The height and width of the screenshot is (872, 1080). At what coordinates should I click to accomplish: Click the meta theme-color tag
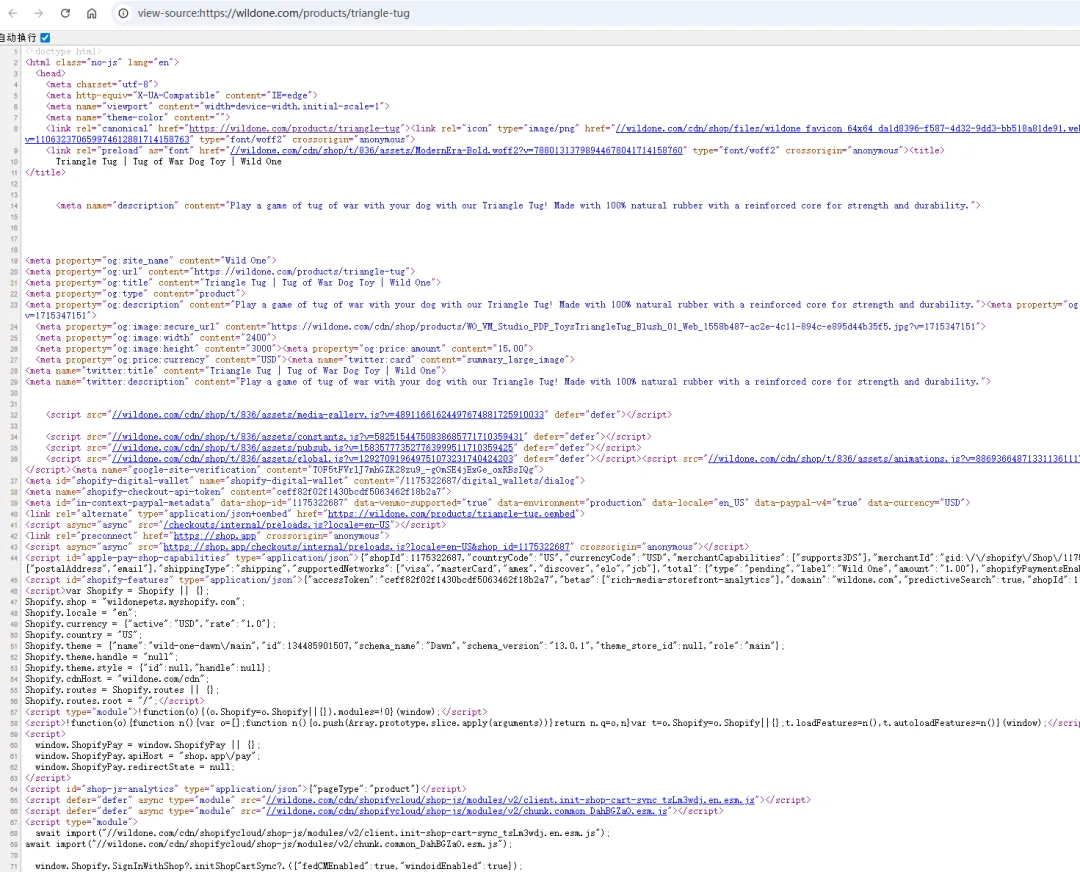[136, 117]
